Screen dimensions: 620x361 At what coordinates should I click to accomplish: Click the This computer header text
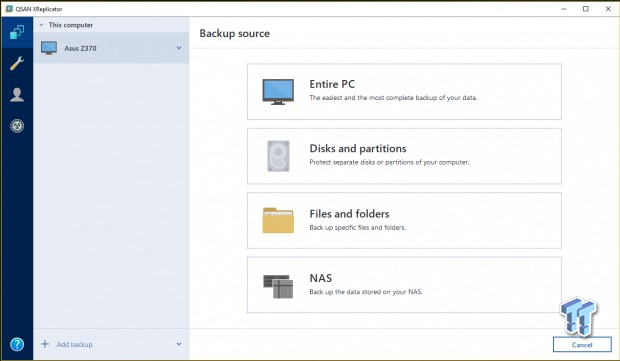coord(70,25)
